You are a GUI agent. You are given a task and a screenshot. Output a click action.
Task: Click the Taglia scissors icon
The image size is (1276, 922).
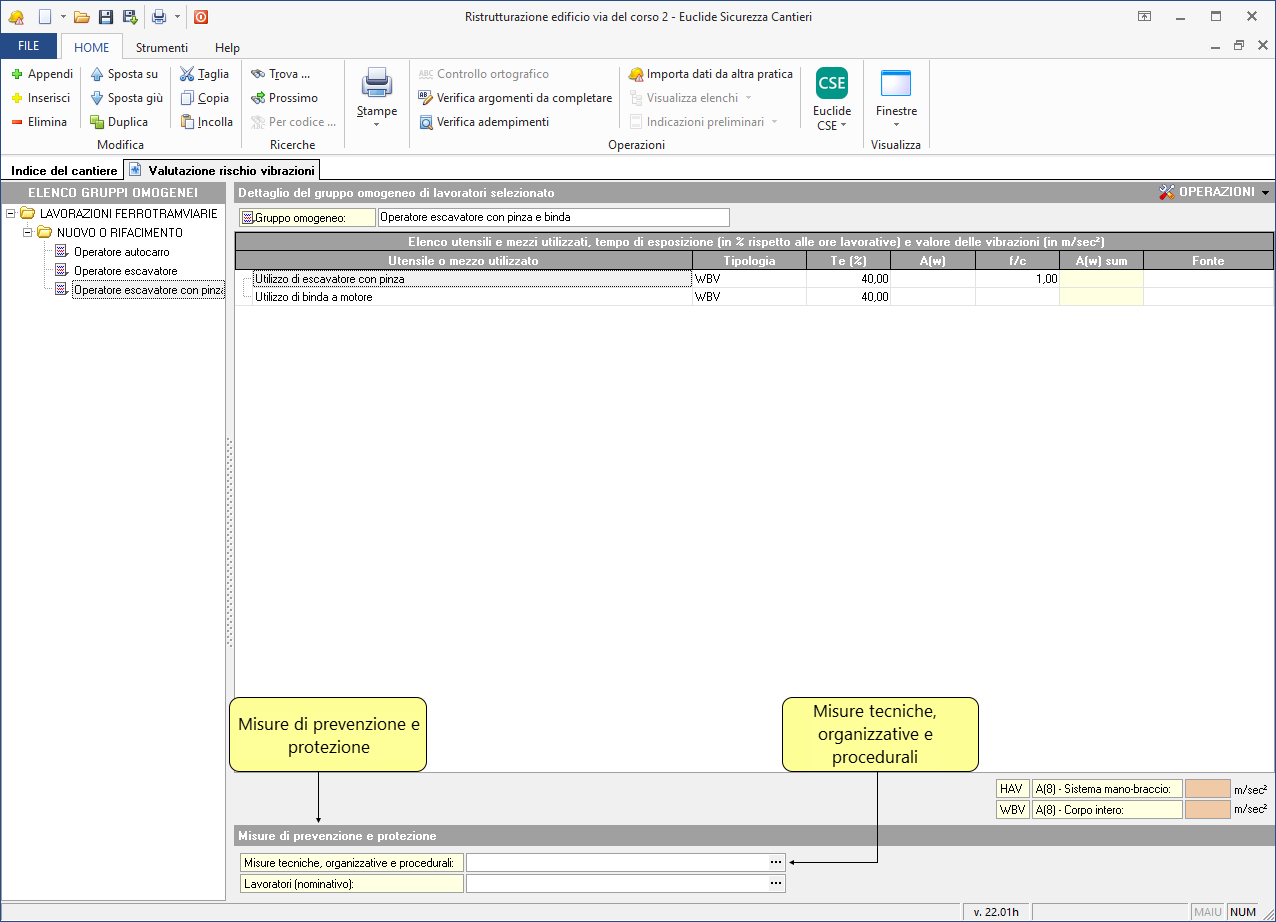point(187,74)
